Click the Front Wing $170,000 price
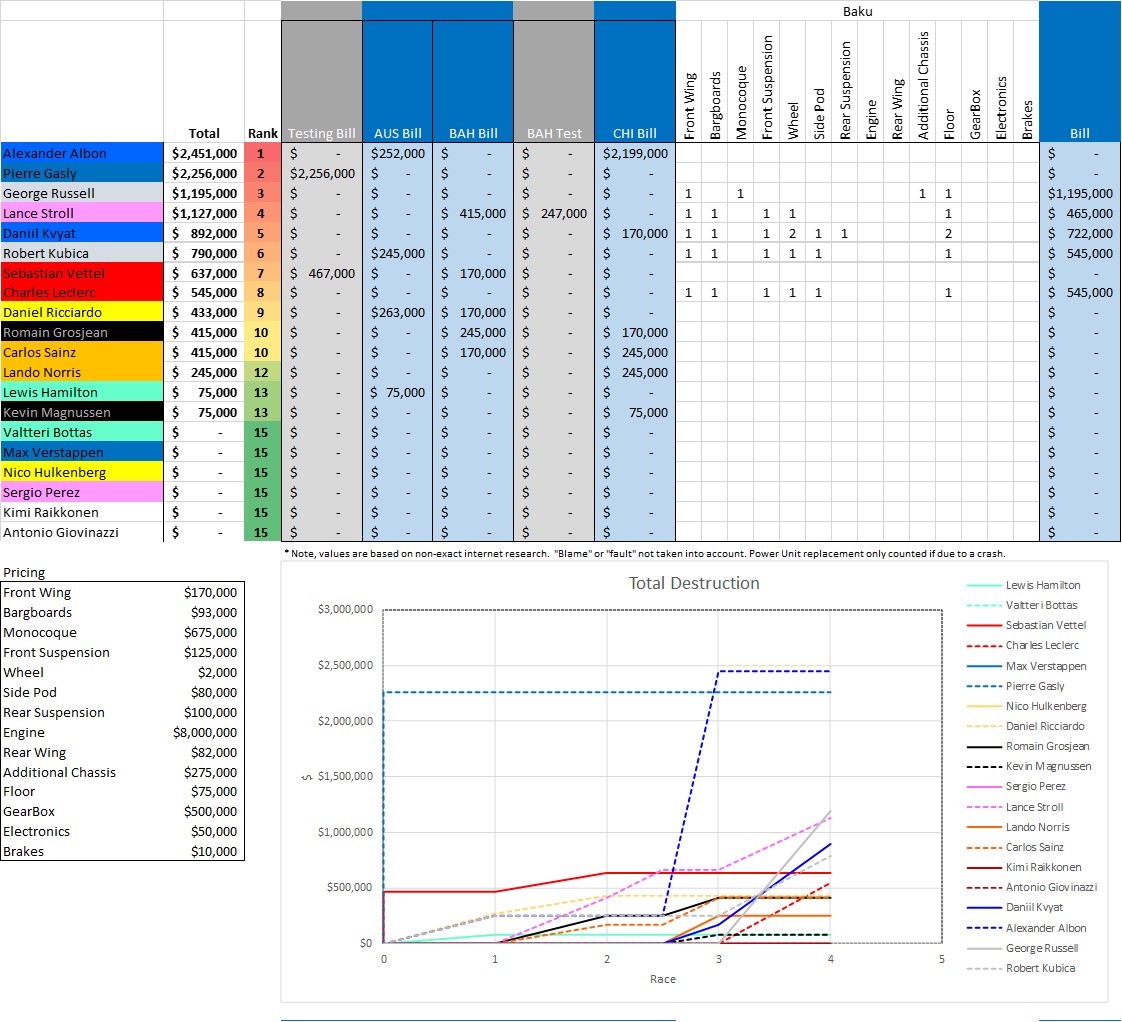1122x1022 pixels. tap(210, 593)
